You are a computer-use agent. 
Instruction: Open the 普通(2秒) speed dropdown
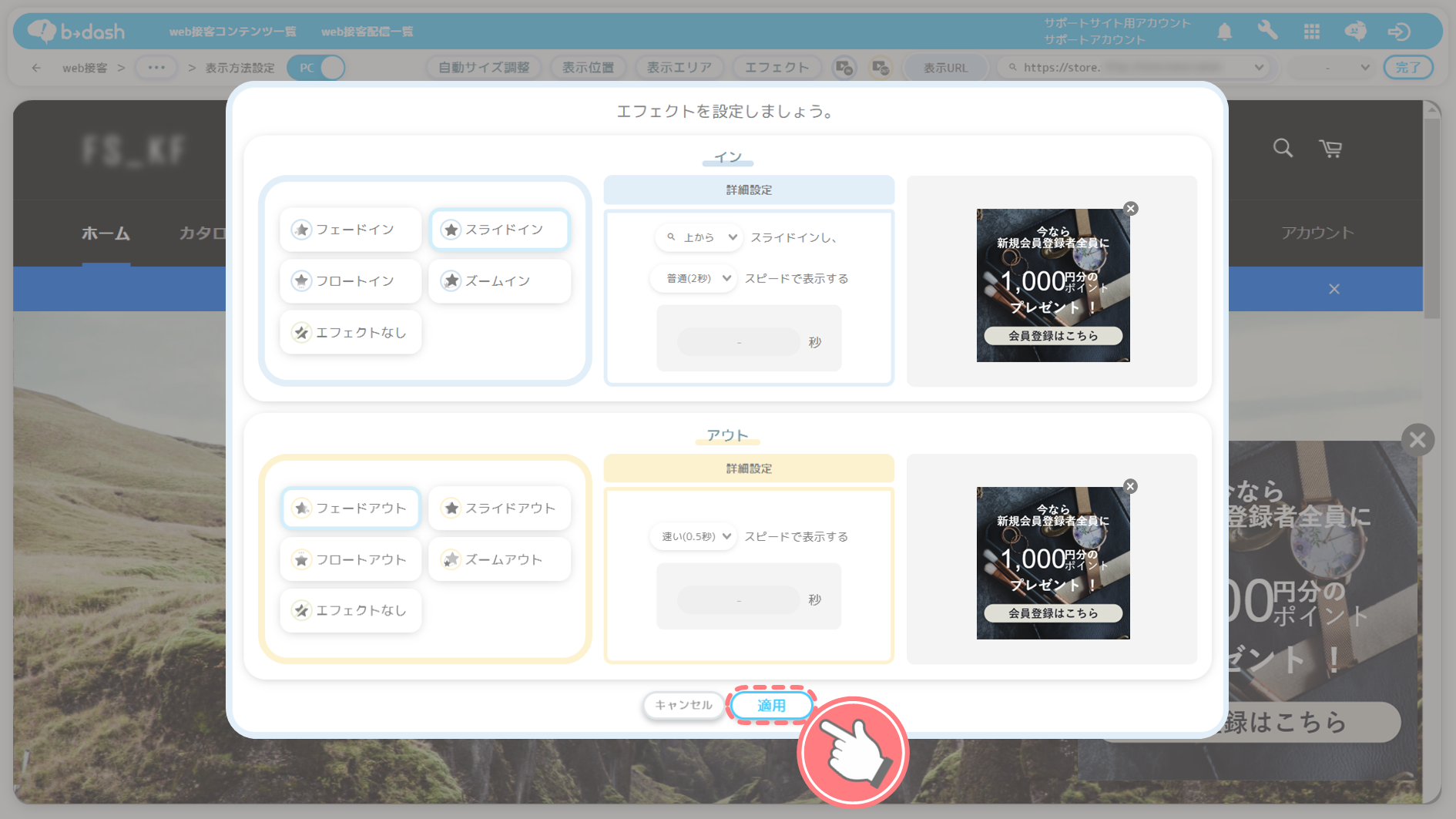click(693, 278)
